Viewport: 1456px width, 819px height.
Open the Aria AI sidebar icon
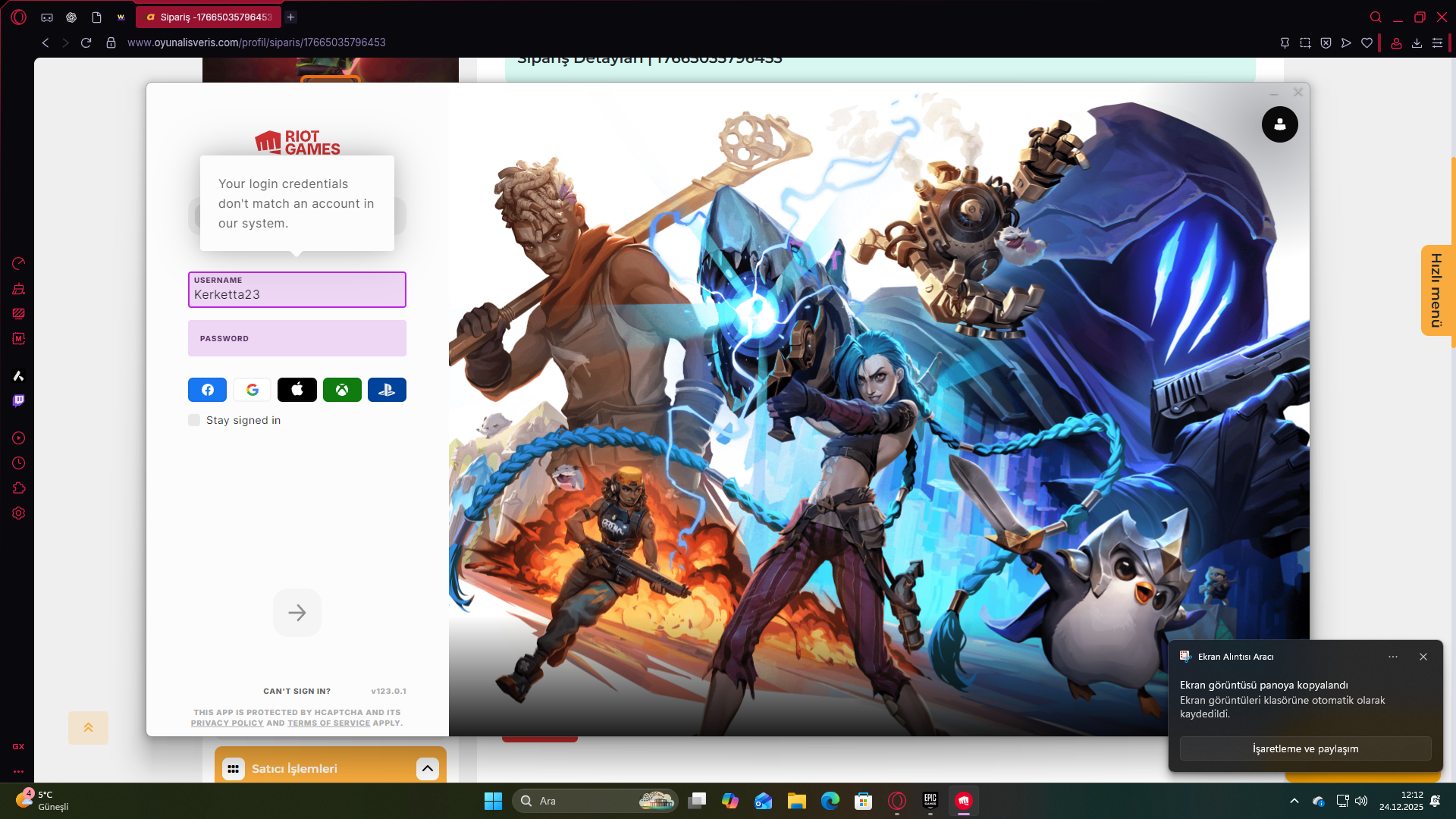(19, 375)
